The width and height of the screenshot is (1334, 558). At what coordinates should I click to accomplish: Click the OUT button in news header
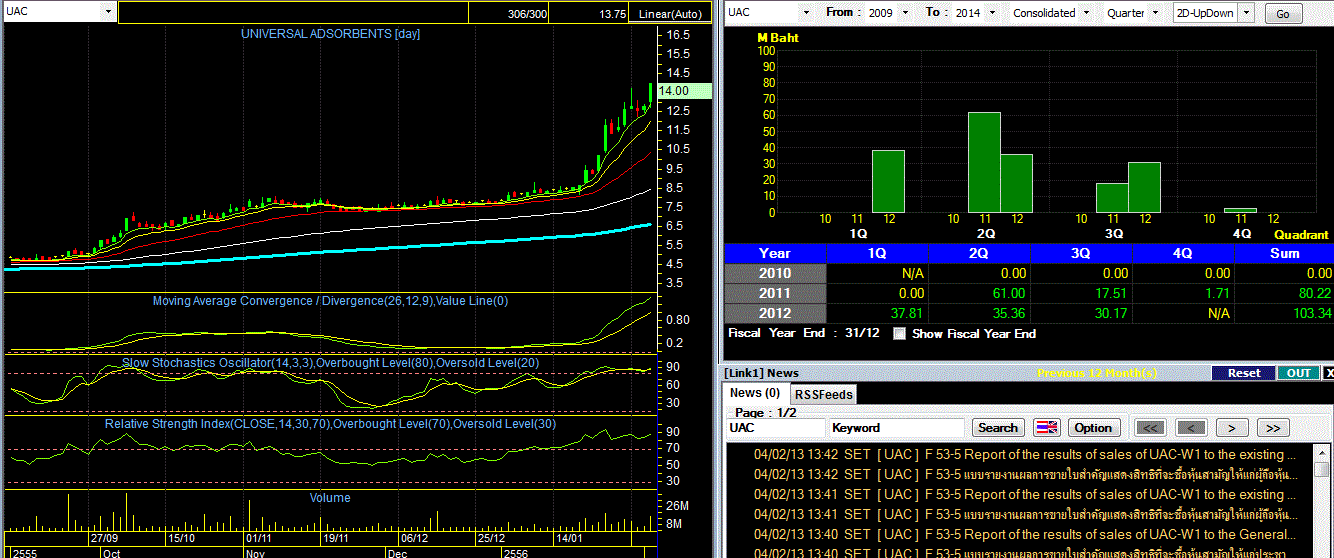[1298, 373]
